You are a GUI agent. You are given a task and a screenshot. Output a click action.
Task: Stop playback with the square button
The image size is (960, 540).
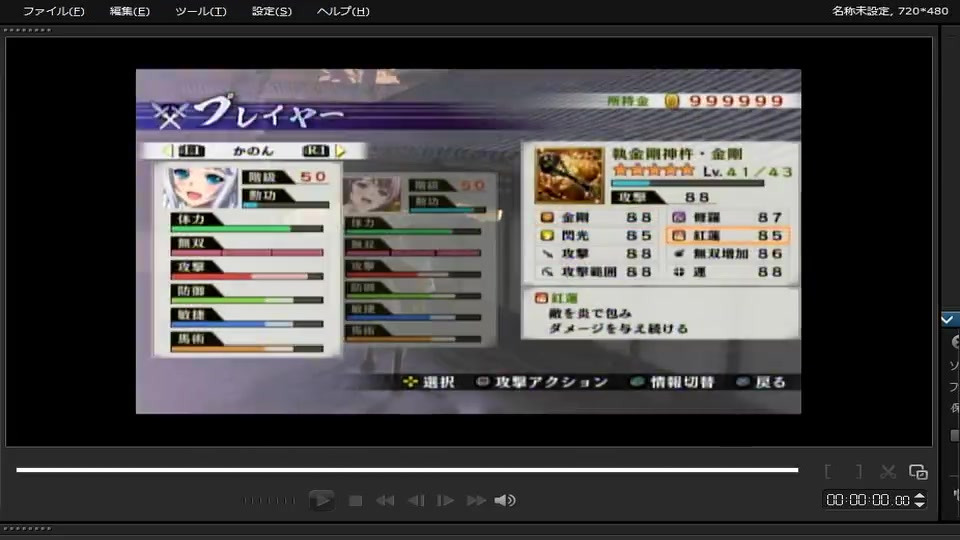click(355, 501)
